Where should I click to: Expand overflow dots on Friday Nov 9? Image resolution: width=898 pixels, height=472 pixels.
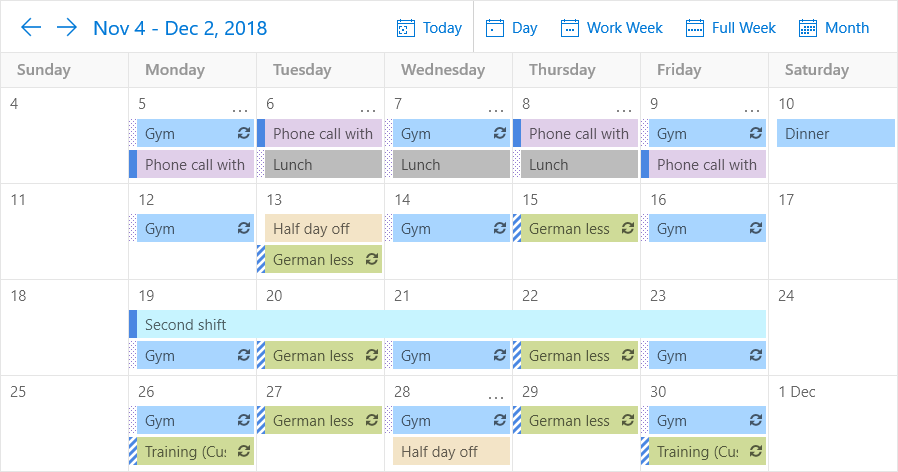click(752, 109)
